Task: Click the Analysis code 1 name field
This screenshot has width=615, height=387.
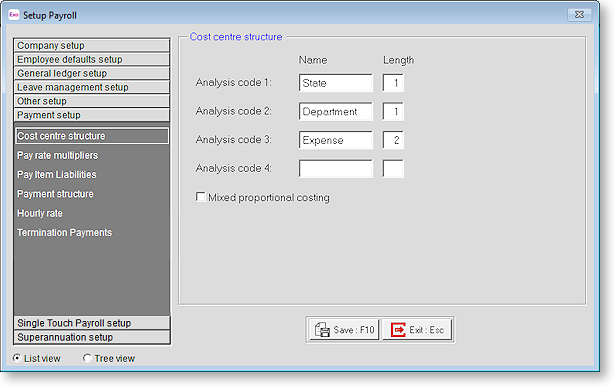Action: pyautogui.click(x=336, y=83)
